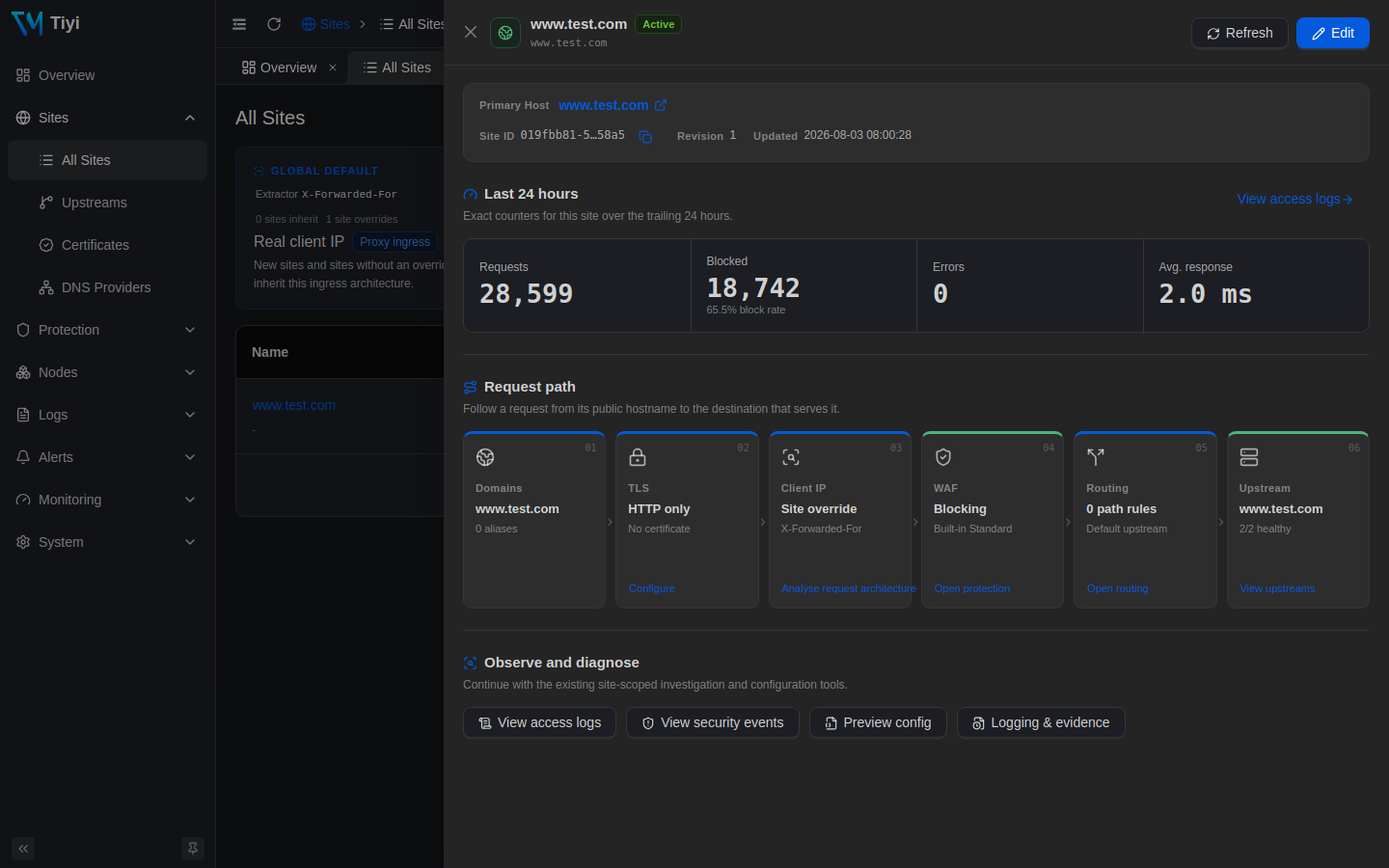Screen dimensions: 1389x868
Task: Click the Errors 0 counter
Action: pyautogui.click(x=1030, y=285)
